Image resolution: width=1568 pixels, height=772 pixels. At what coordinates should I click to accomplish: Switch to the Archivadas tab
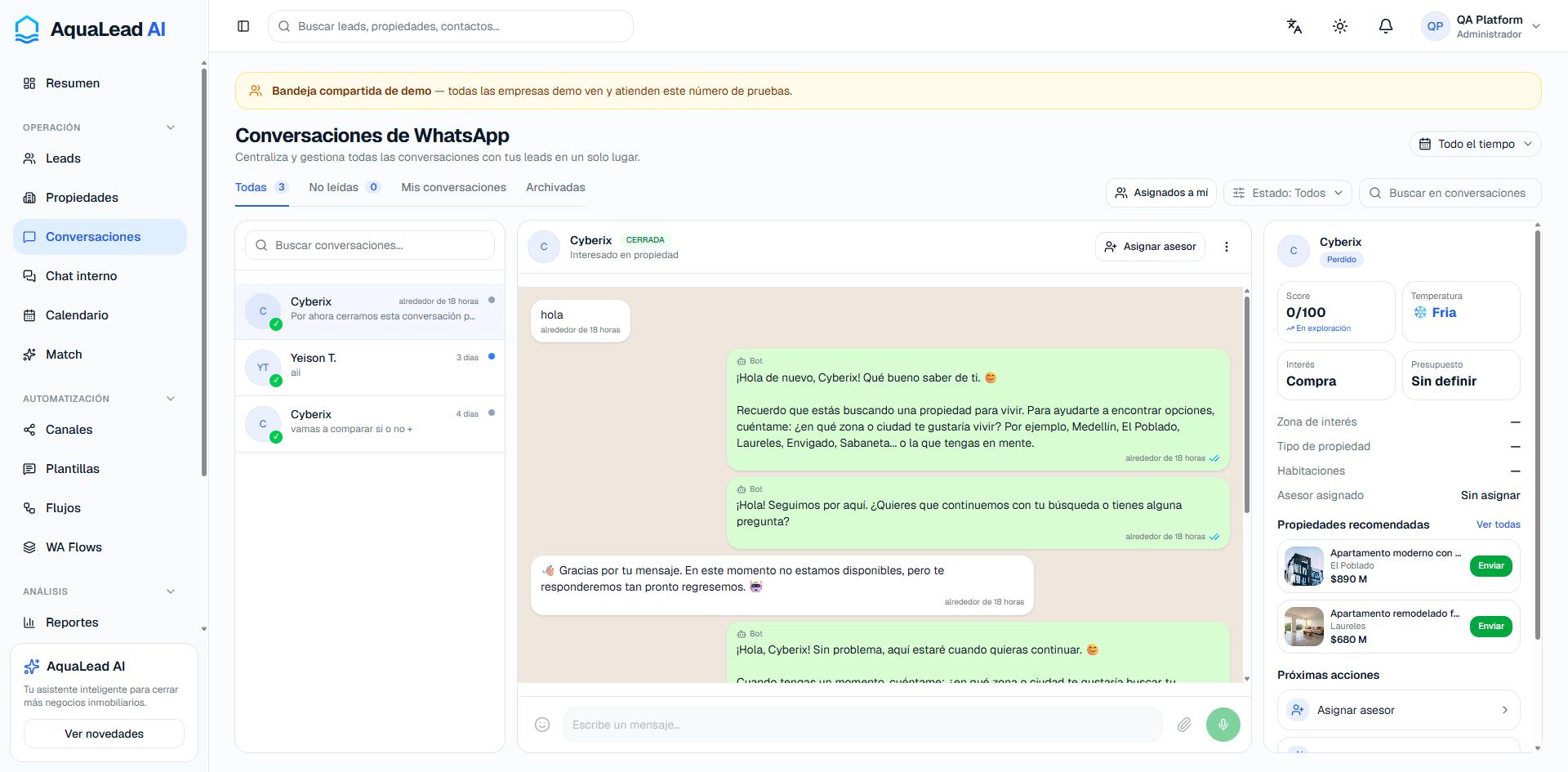[555, 188]
